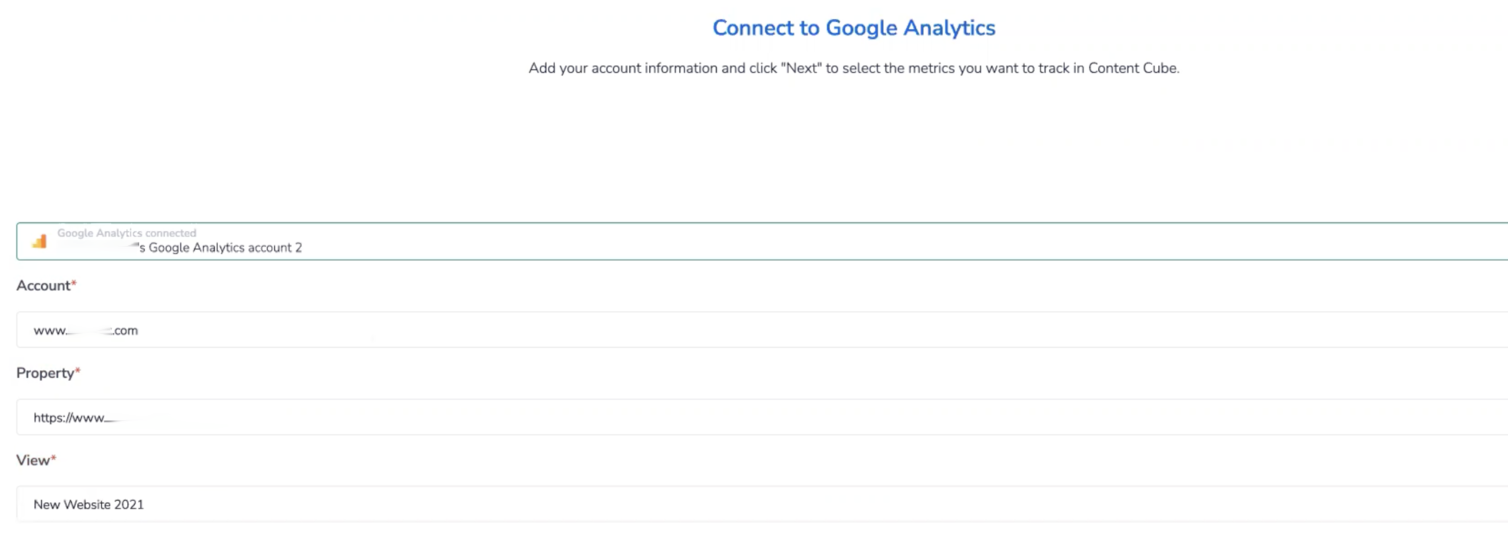Click the red asterisk beside Property
The height and width of the screenshot is (538, 1508).
pyautogui.click(x=78, y=372)
